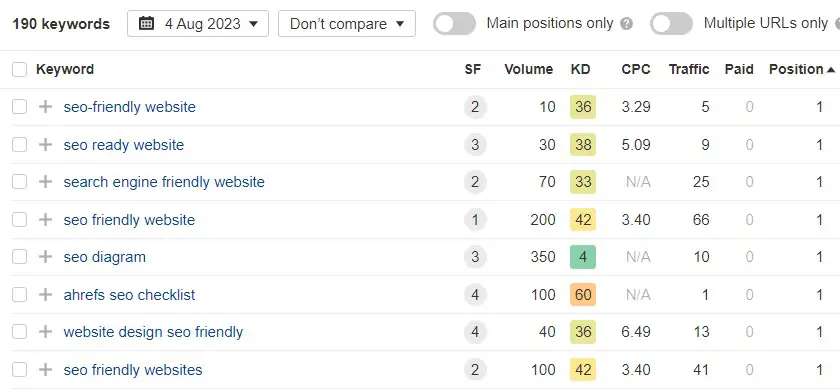Click the plus icon beside seo friendly websites
Image resolution: width=840 pixels, height=389 pixels.
point(46,370)
